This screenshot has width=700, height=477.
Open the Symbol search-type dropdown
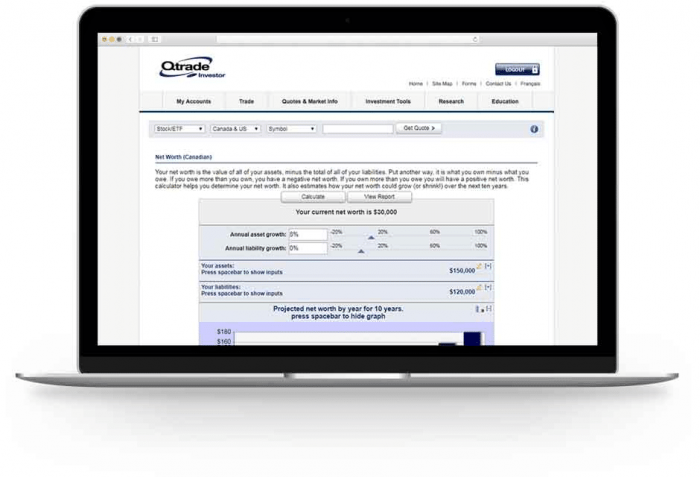[292, 129]
